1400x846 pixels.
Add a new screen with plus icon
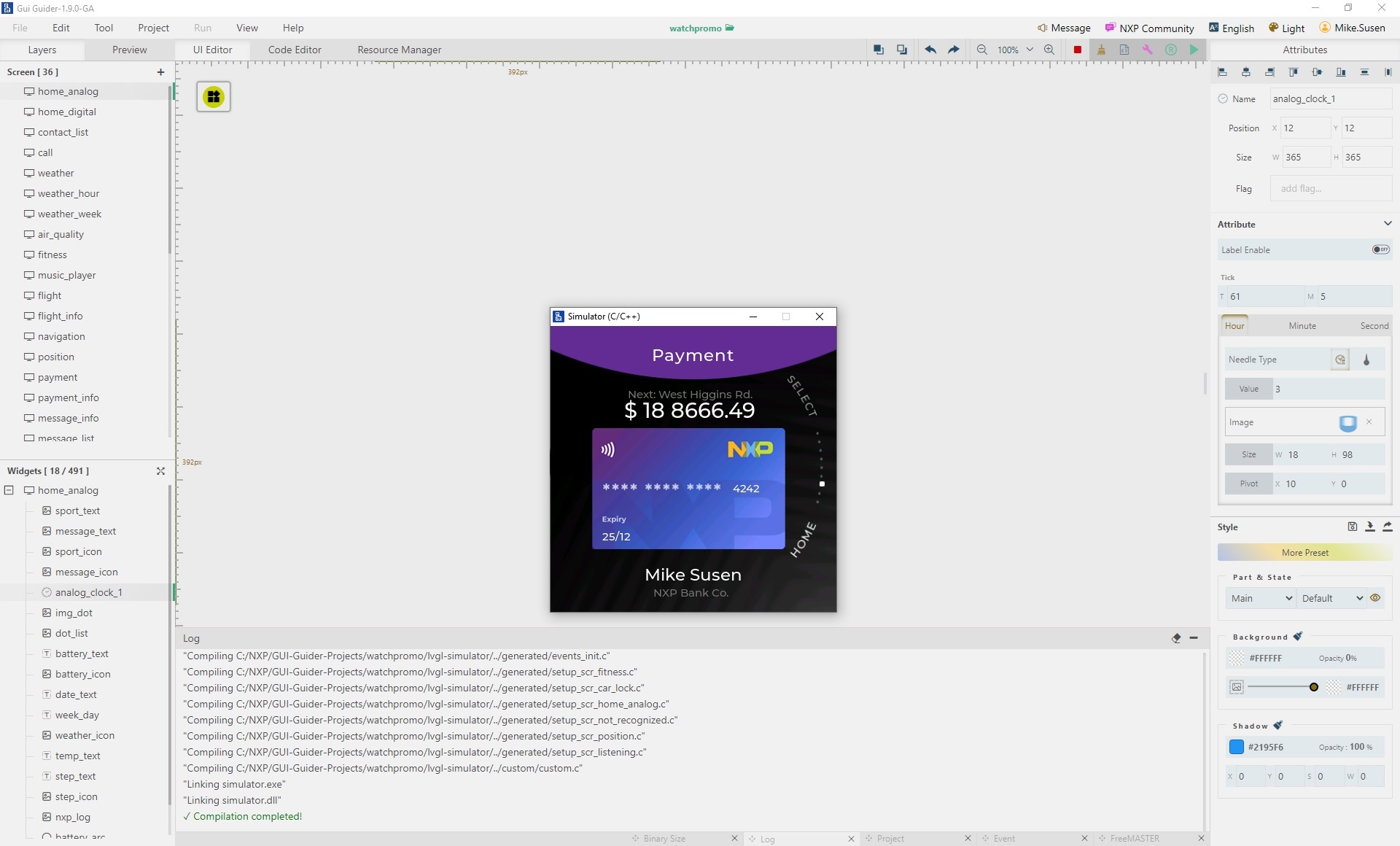(160, 72)
